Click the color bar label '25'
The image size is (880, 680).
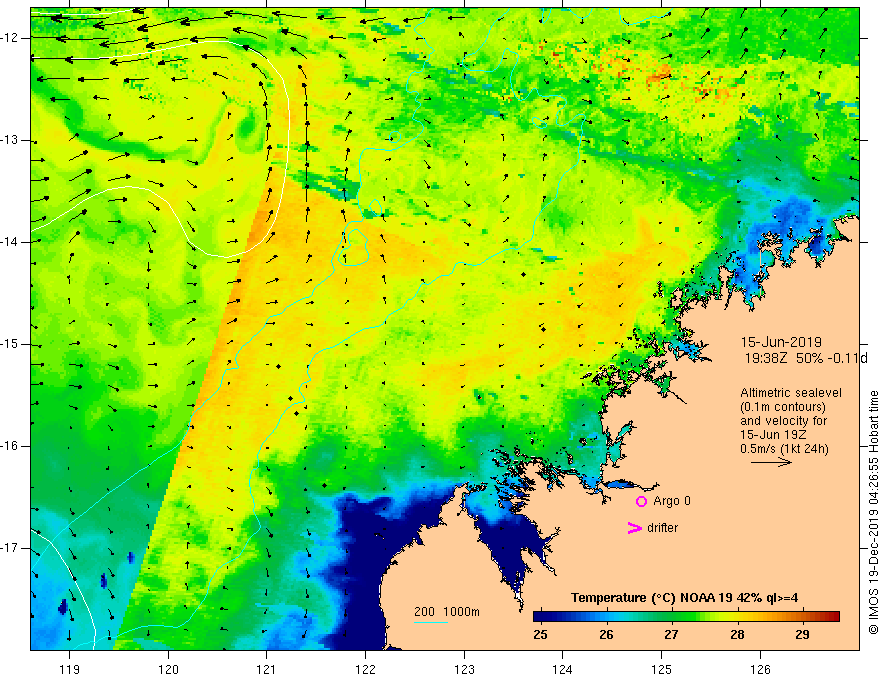point(540,635)
